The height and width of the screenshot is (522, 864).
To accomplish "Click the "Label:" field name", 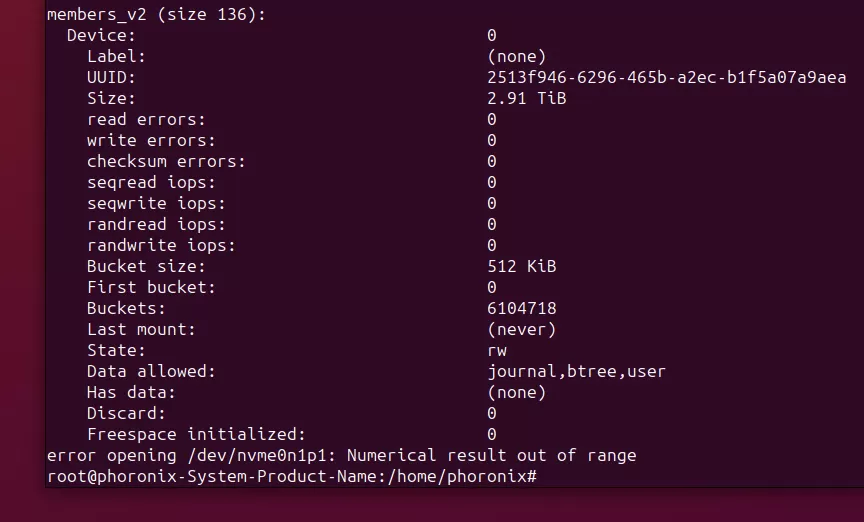I will tap(116, 56).
